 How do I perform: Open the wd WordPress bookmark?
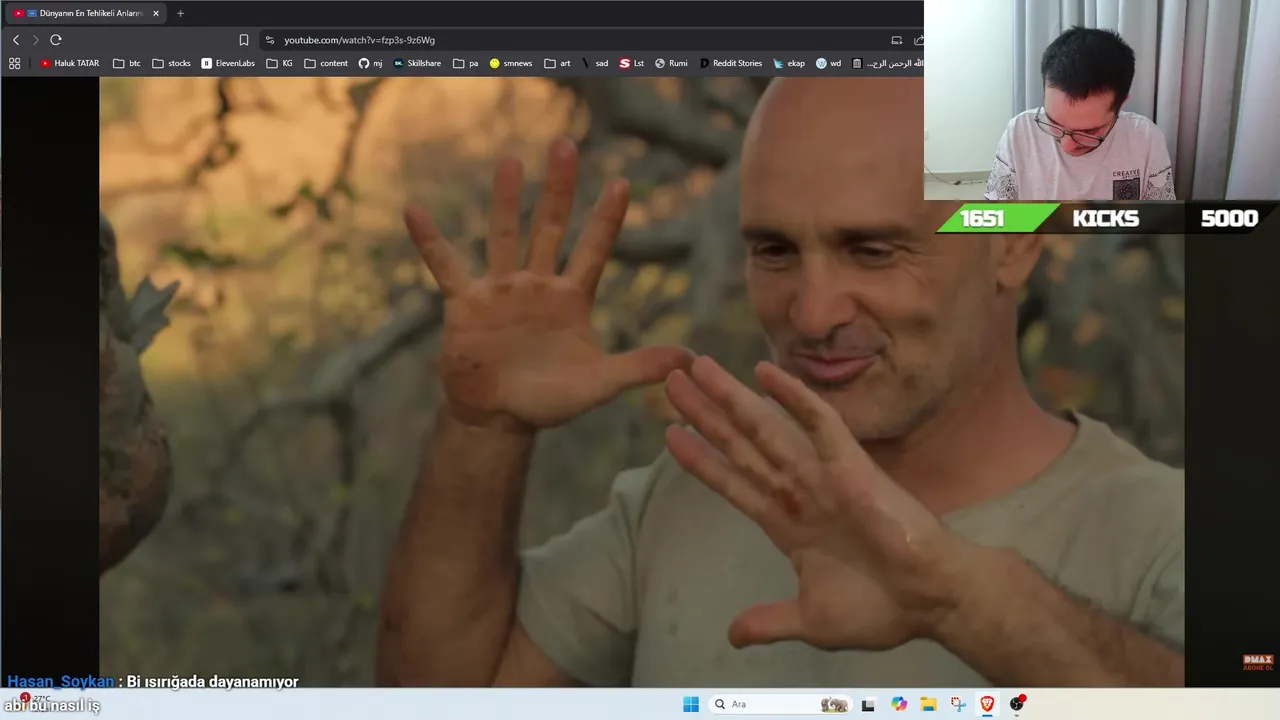point(828,63)
